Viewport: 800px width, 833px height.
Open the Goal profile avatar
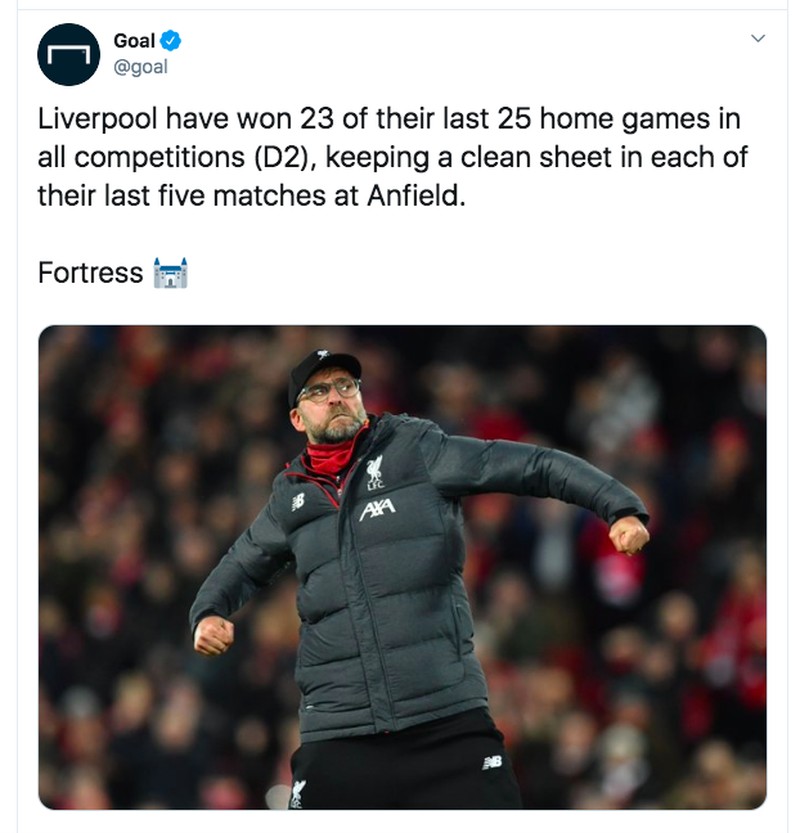point(69,54)
